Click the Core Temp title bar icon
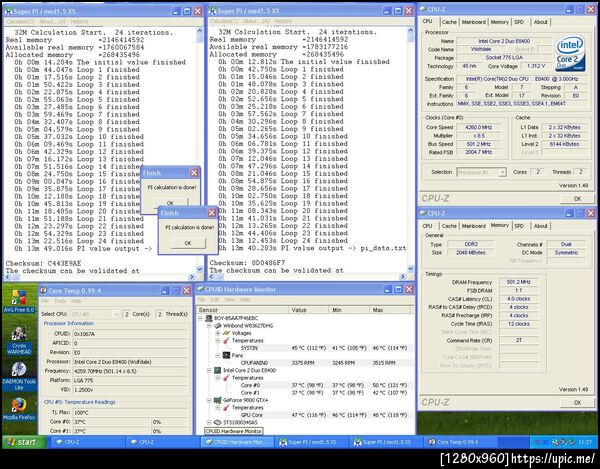 click(44, 290)
